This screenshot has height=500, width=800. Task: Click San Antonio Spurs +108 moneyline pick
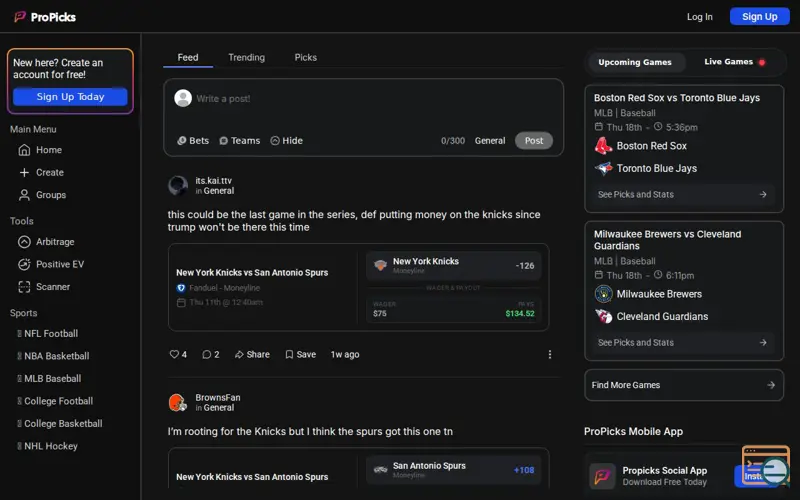454,470
